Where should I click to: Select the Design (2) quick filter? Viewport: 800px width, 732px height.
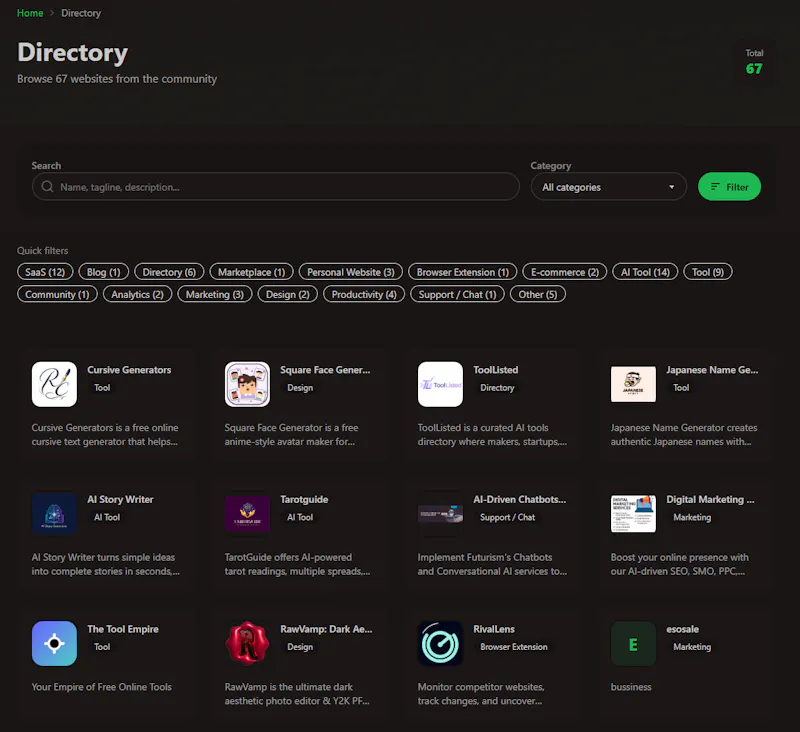288,294
